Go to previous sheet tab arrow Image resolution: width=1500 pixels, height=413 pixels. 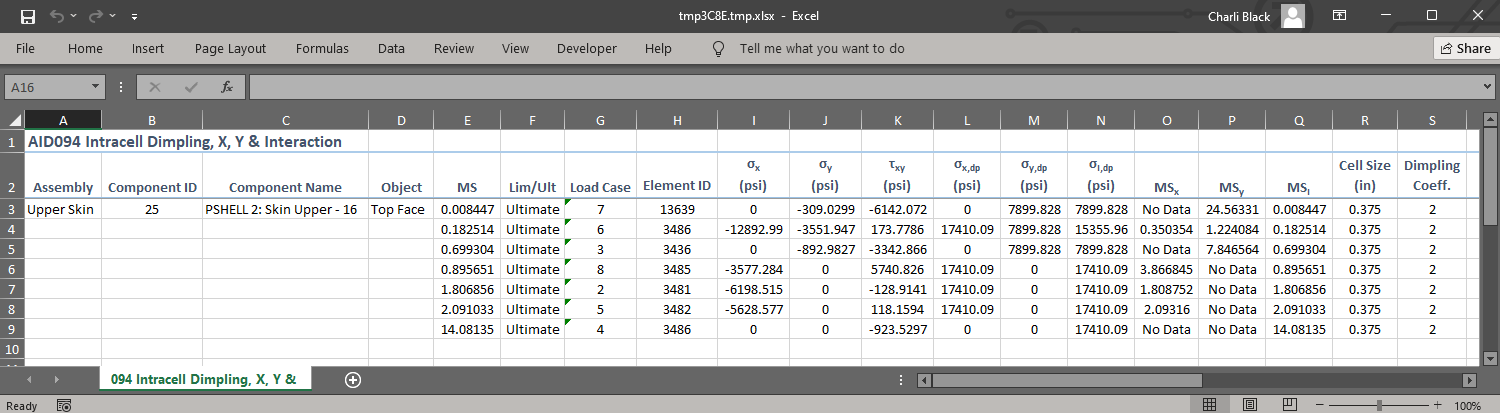click(28, 380)
